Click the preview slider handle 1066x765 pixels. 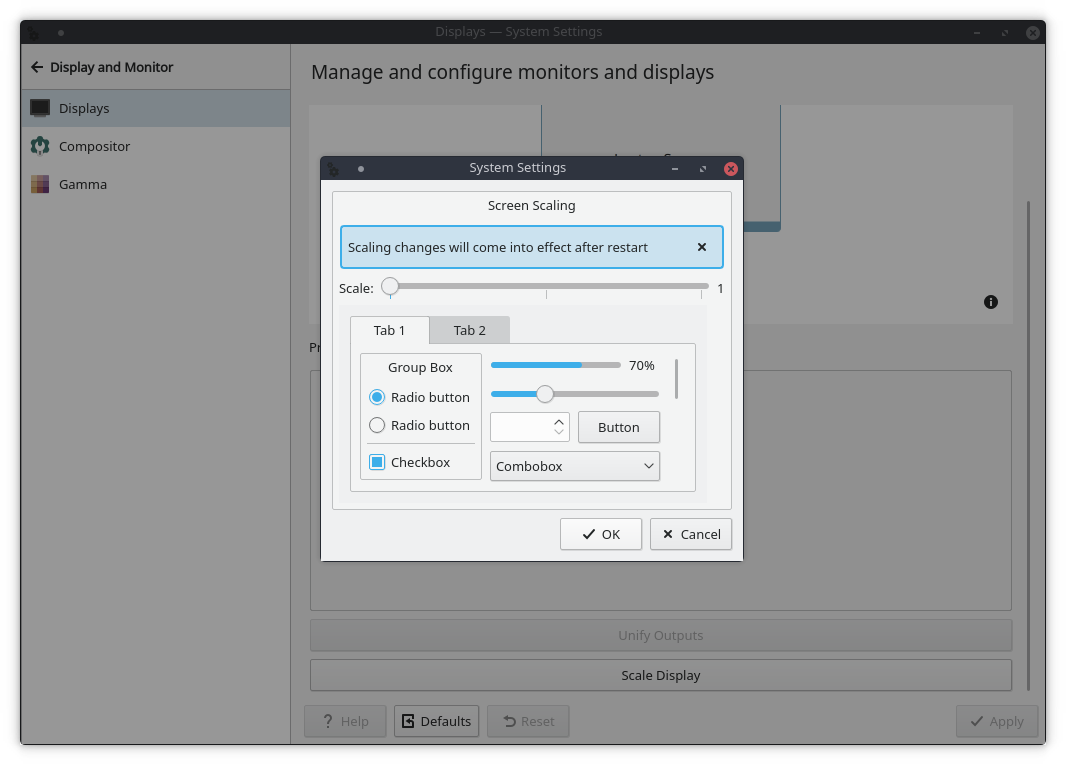pyautogui.click(x=545, y=394)
